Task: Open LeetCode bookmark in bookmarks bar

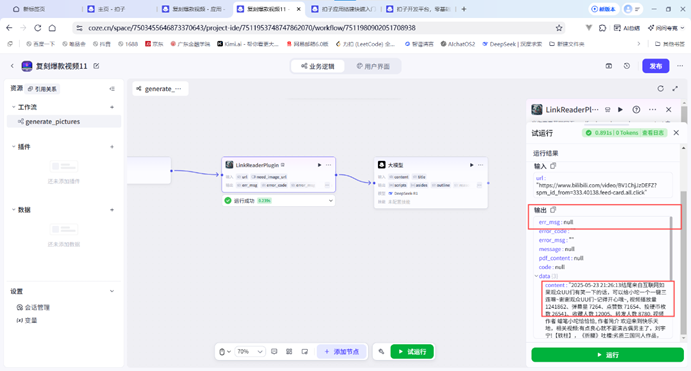Action: point(365,44)
